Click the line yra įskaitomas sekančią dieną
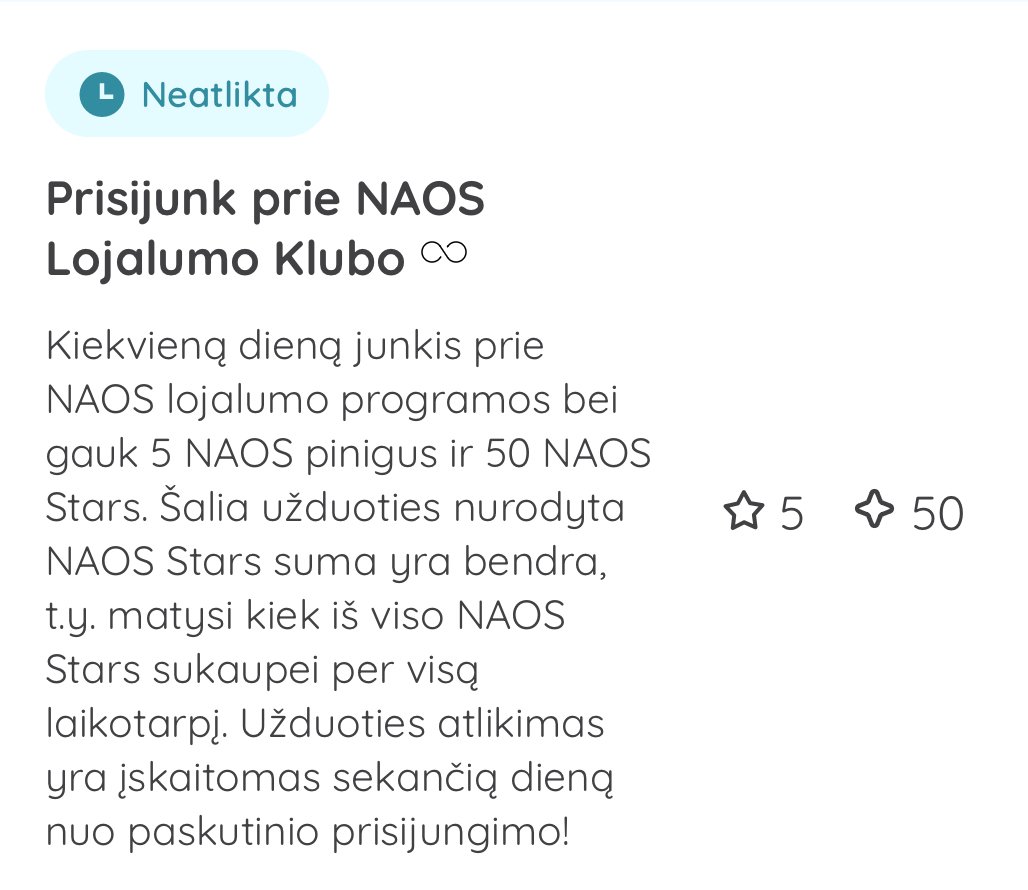The image size is (1028, 890). pos(330,779)
